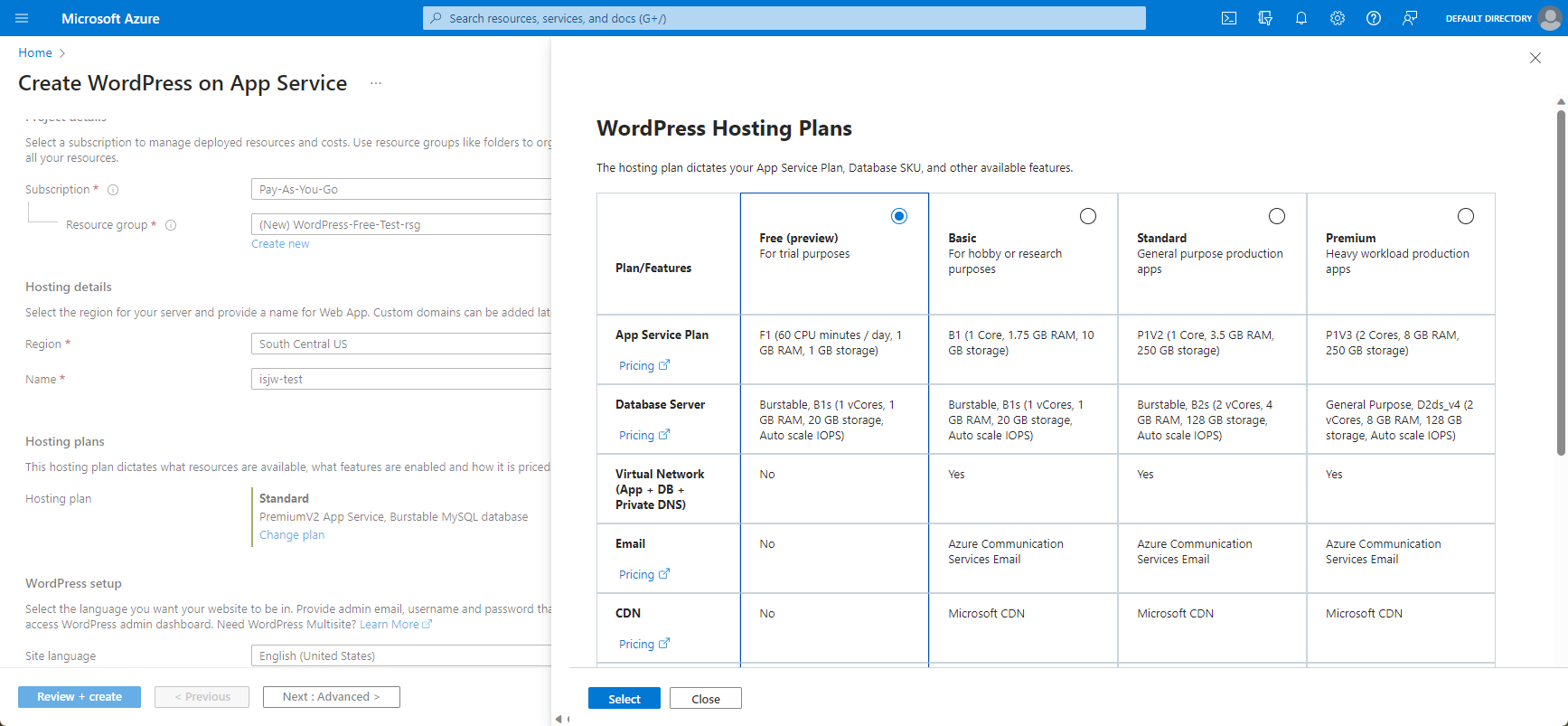1568x726 pixels.
Task: Click the Change plan link
Action: [x=292, y=535]
